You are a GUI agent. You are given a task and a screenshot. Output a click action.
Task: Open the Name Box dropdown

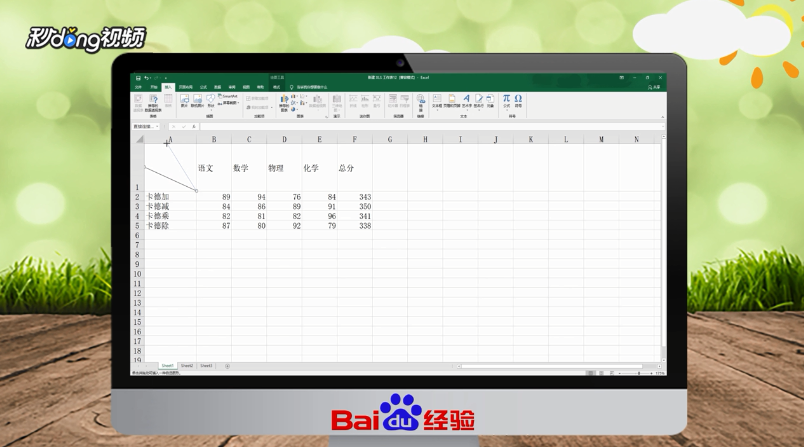click(157, 126)
